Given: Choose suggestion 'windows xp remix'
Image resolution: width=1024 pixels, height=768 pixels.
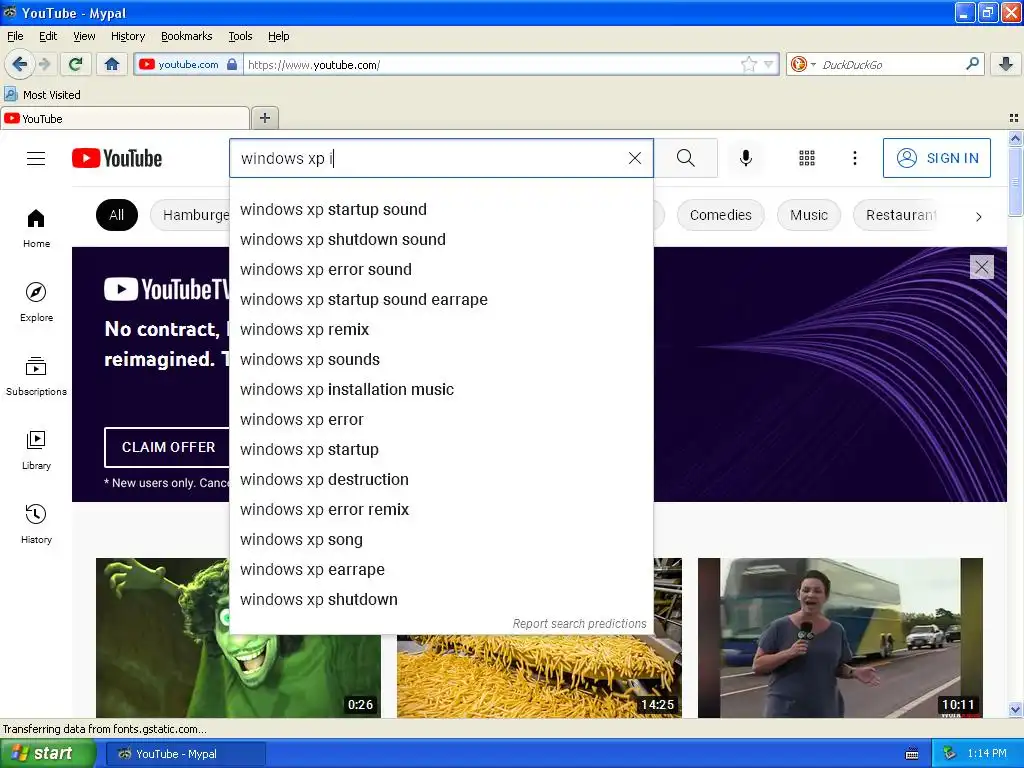Looking at the screenshot, I should coord(441,330).
